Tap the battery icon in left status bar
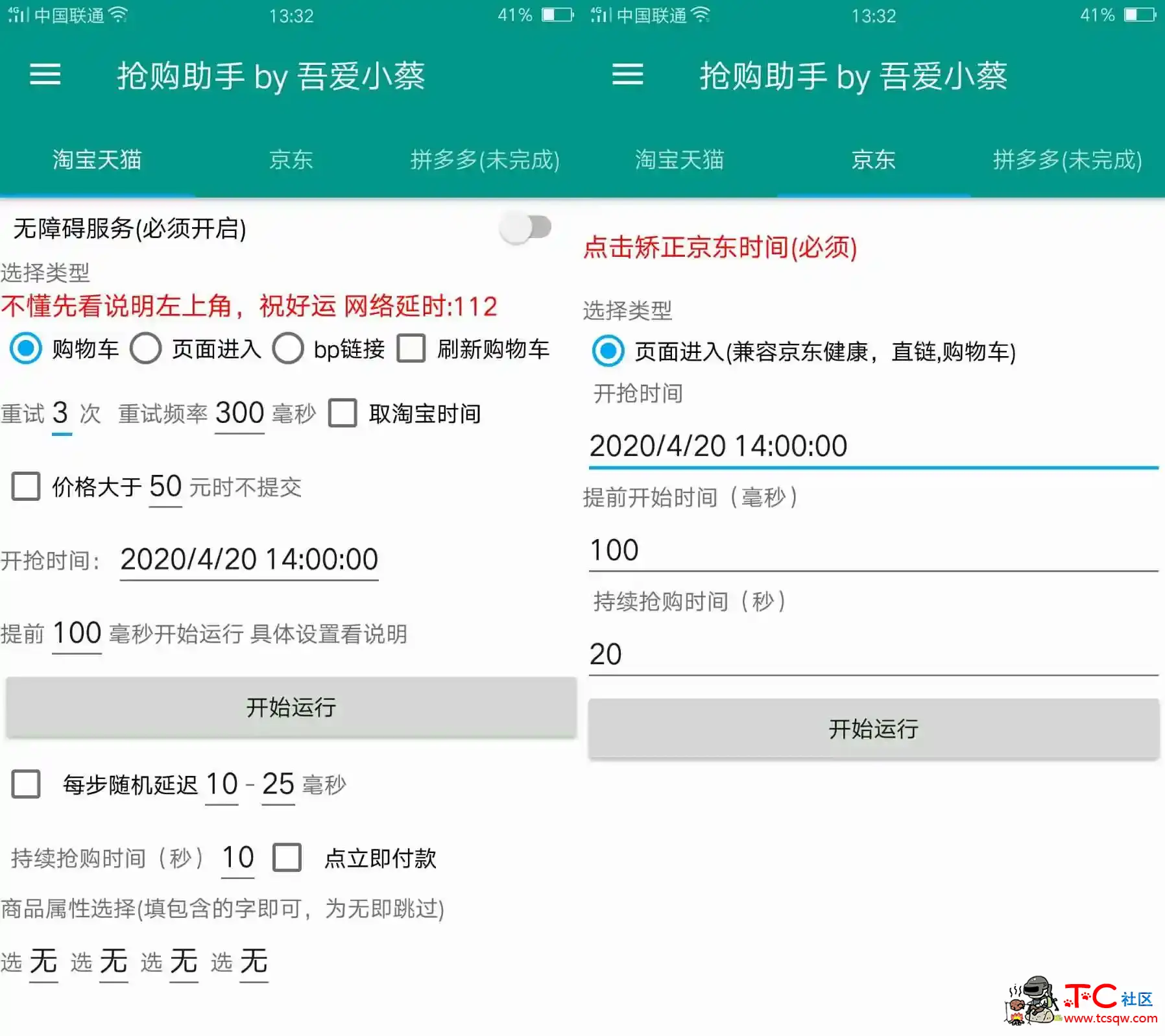This screenshot has width=1165, height=1036. click(558, 15)
